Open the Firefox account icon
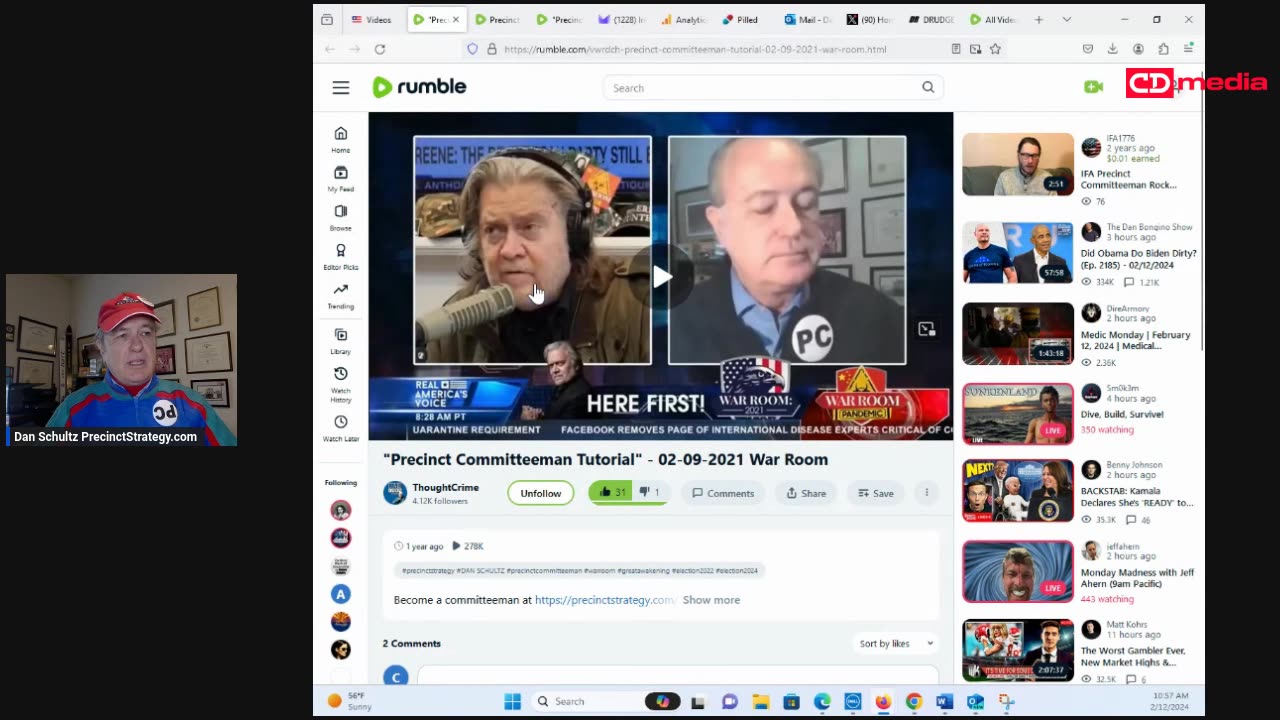 coord(1138,49)
